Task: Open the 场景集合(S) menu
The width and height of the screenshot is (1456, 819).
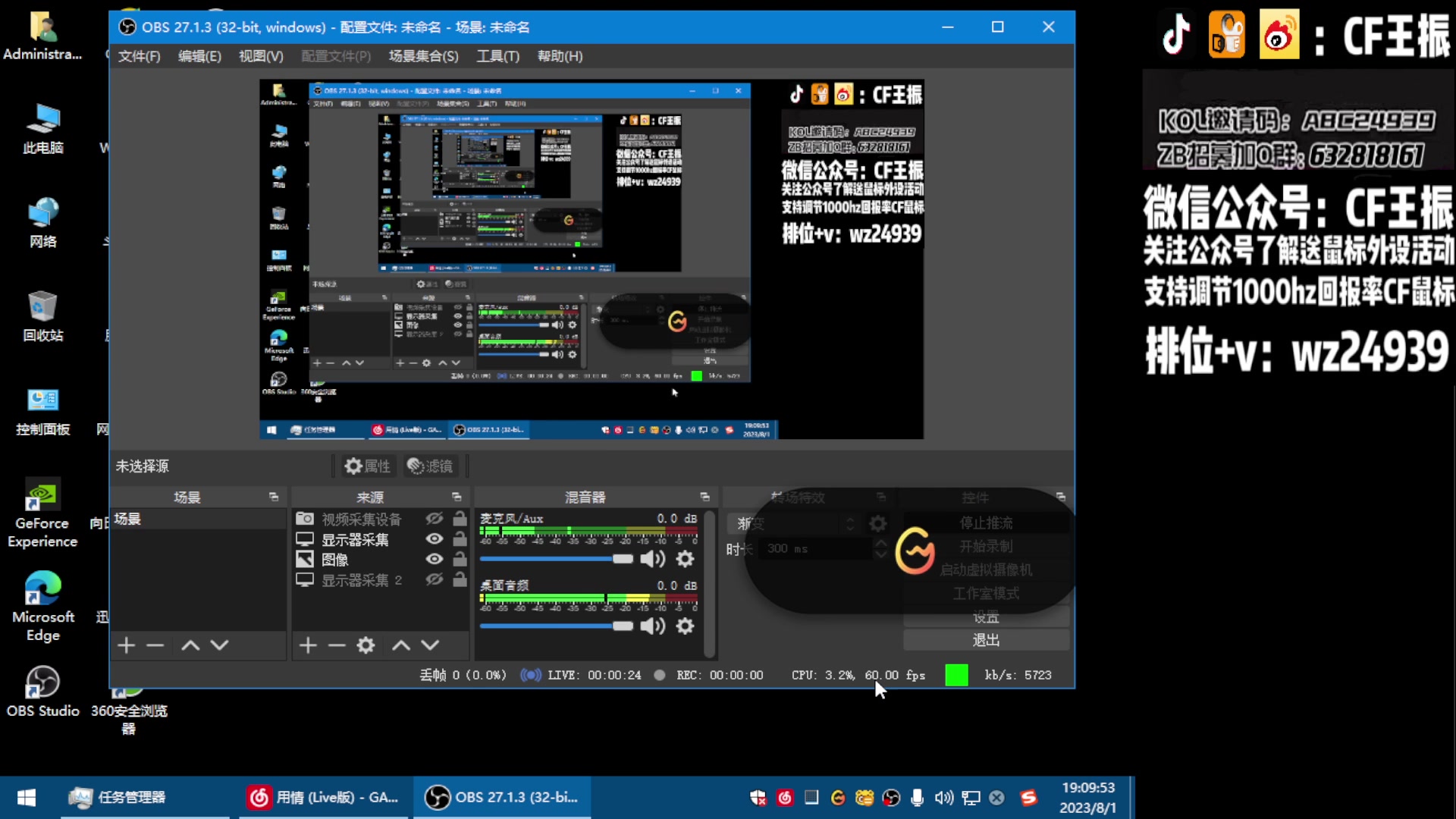Action: [x=423, y=56]
